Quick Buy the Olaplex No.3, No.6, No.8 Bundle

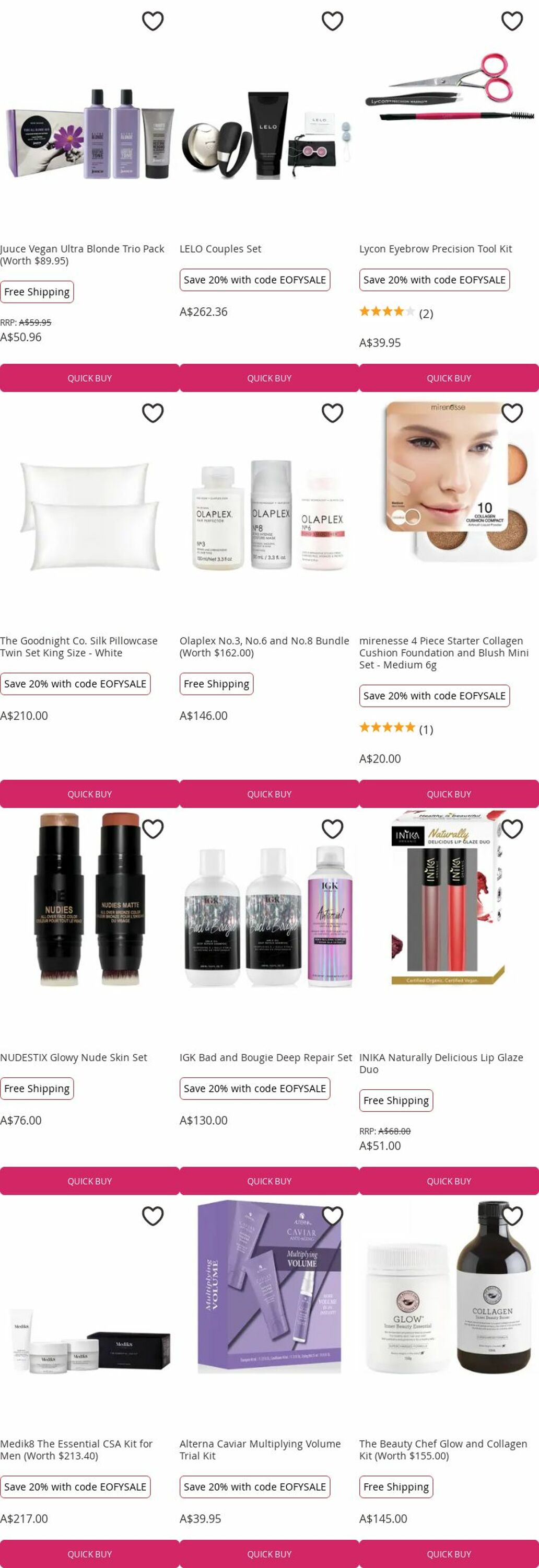[269, 794]
